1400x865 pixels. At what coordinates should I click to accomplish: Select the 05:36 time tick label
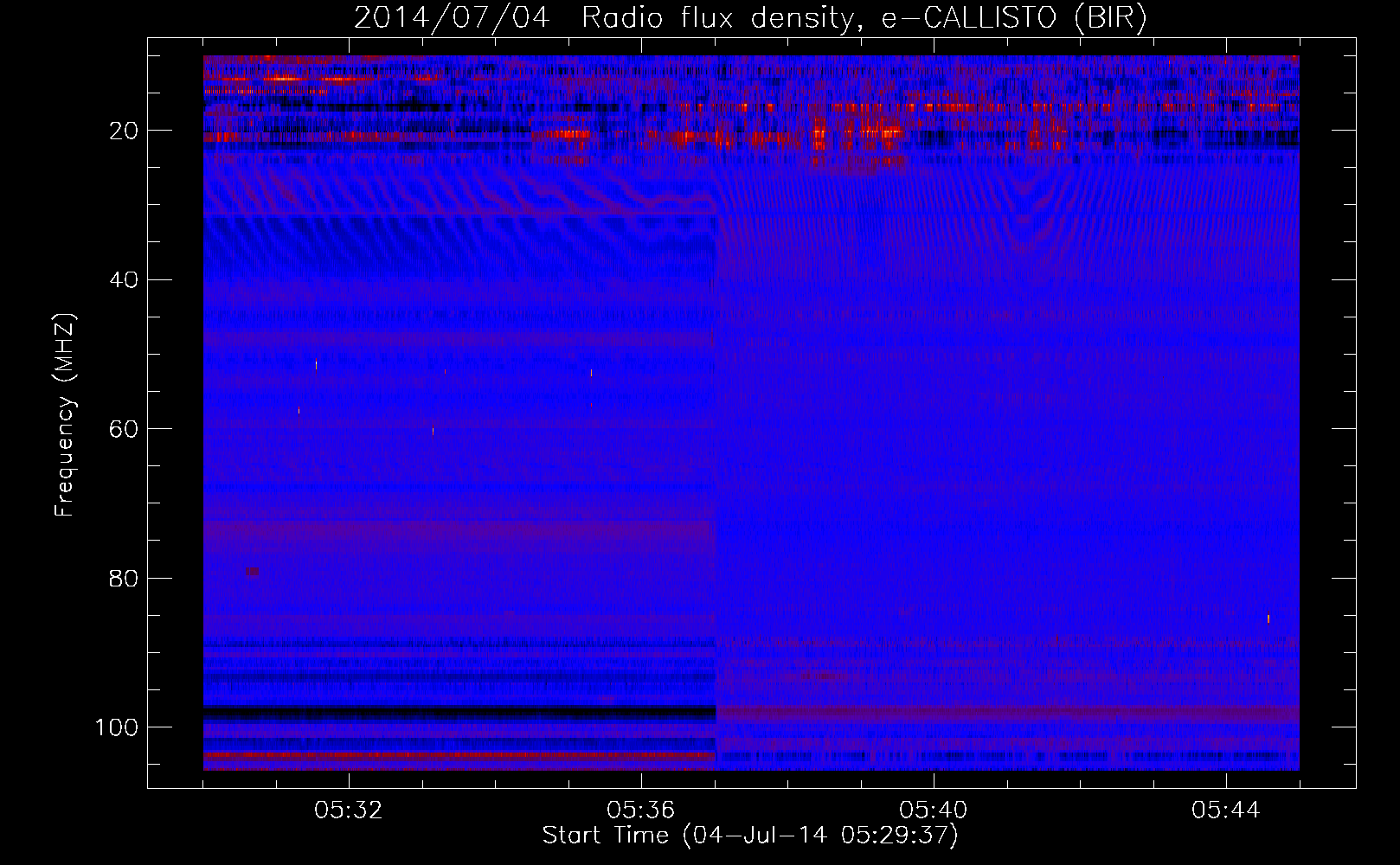tap(641, 811)
